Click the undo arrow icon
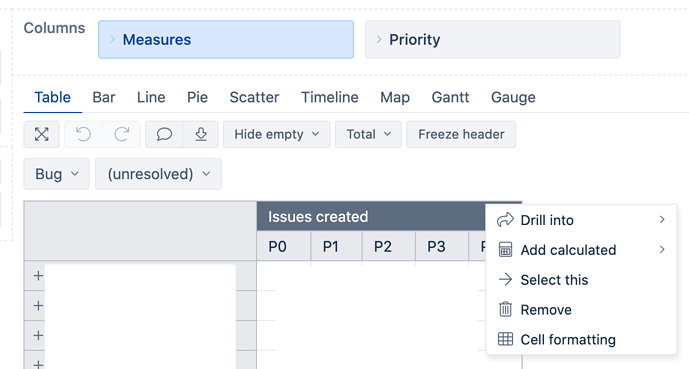This screenshot has height=369, width=689. (x=83, y=134)
